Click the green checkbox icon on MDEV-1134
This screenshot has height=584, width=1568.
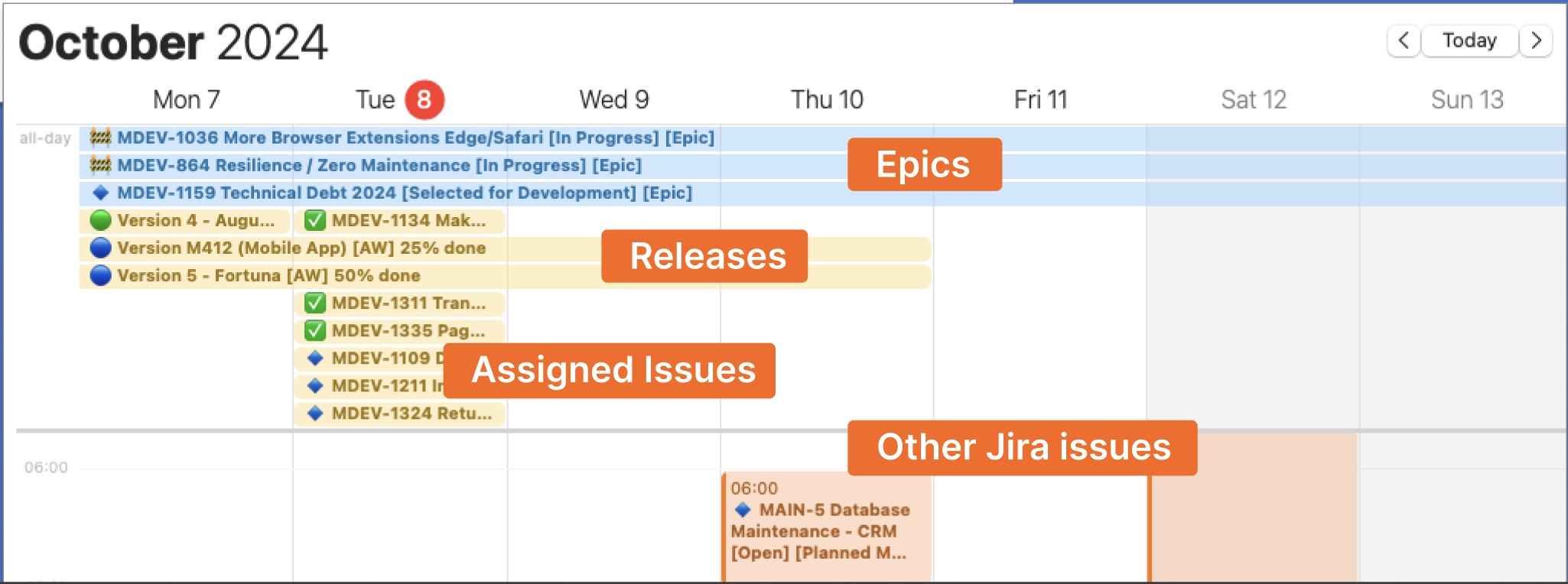(x=314, y=221)
